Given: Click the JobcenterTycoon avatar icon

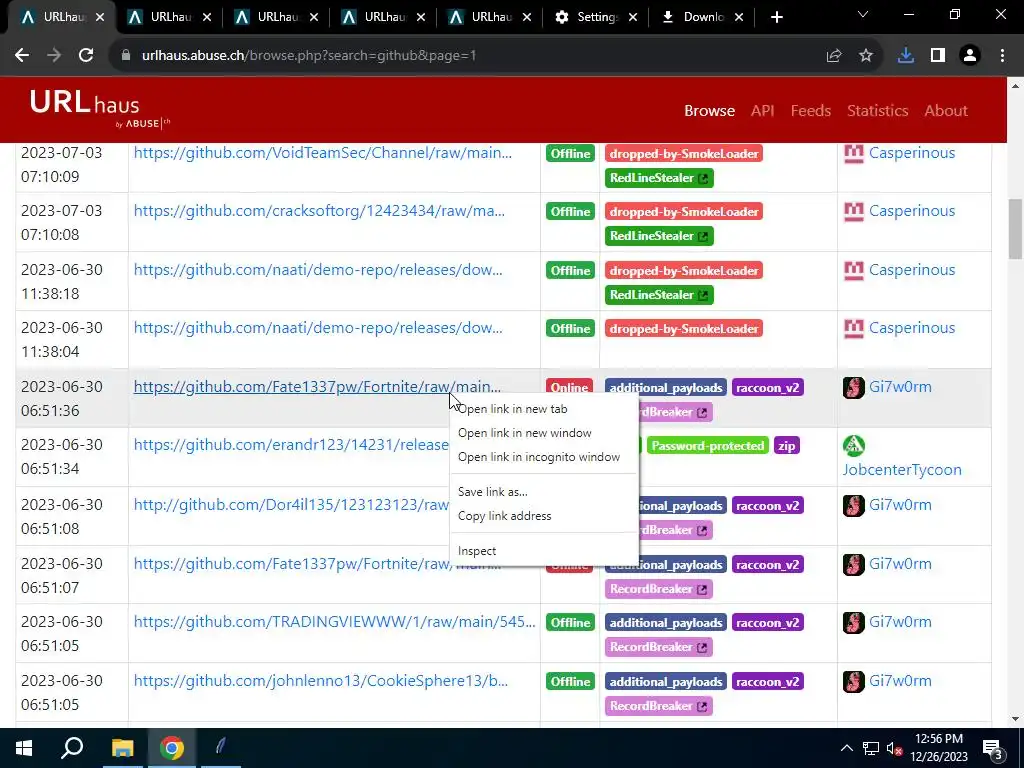Looking at the screenshot, I should [854, 445].
